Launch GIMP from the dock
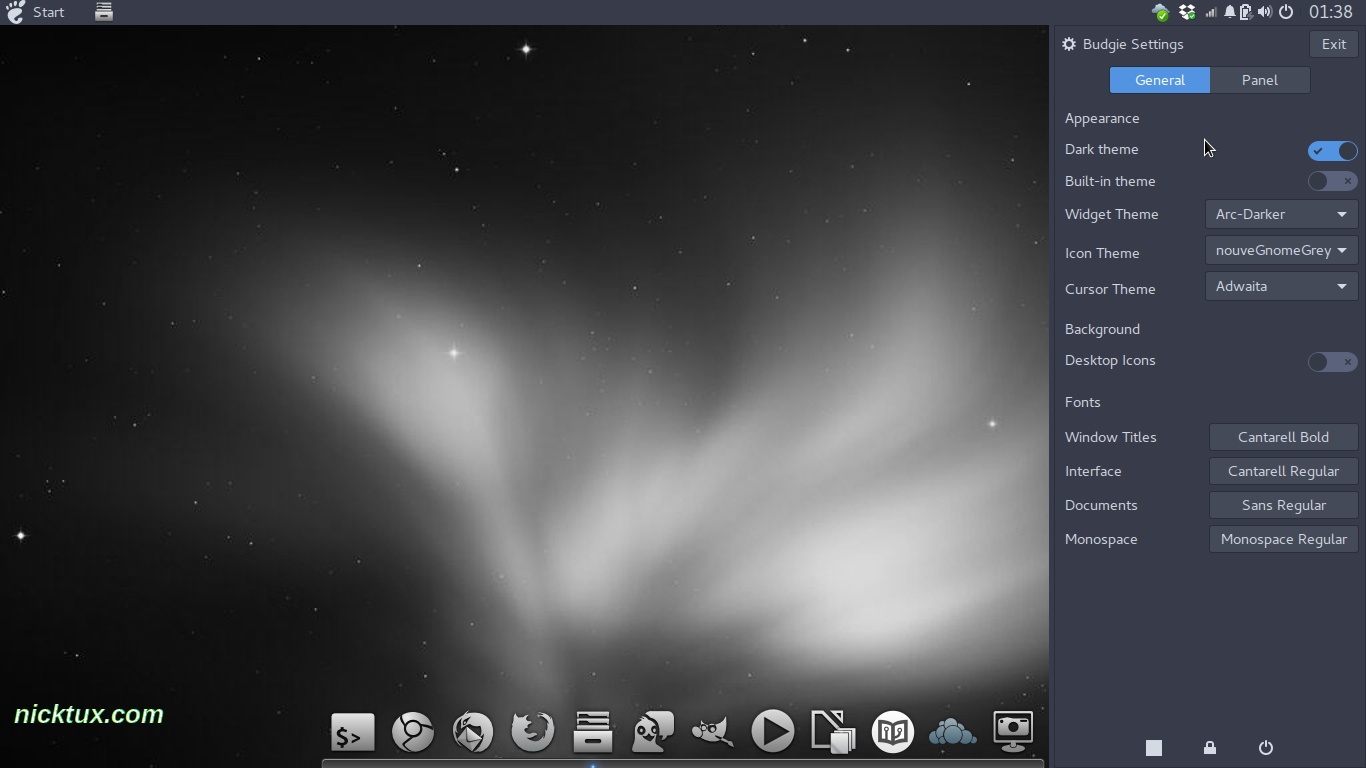Image resolution: width=1366 pixels, height=768 pixels. click(712, 733)
